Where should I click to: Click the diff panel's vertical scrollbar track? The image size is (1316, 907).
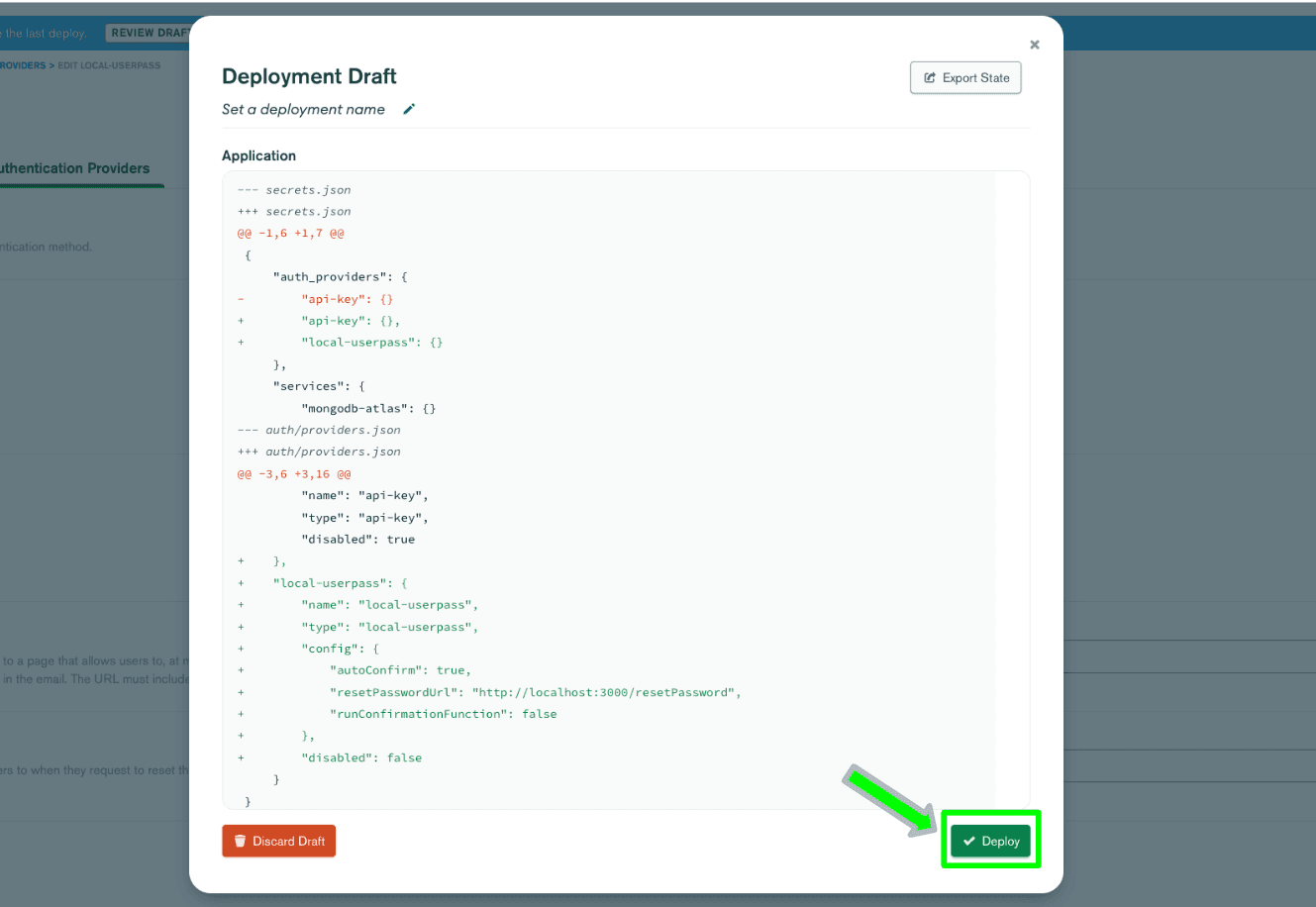(1011, 485)
